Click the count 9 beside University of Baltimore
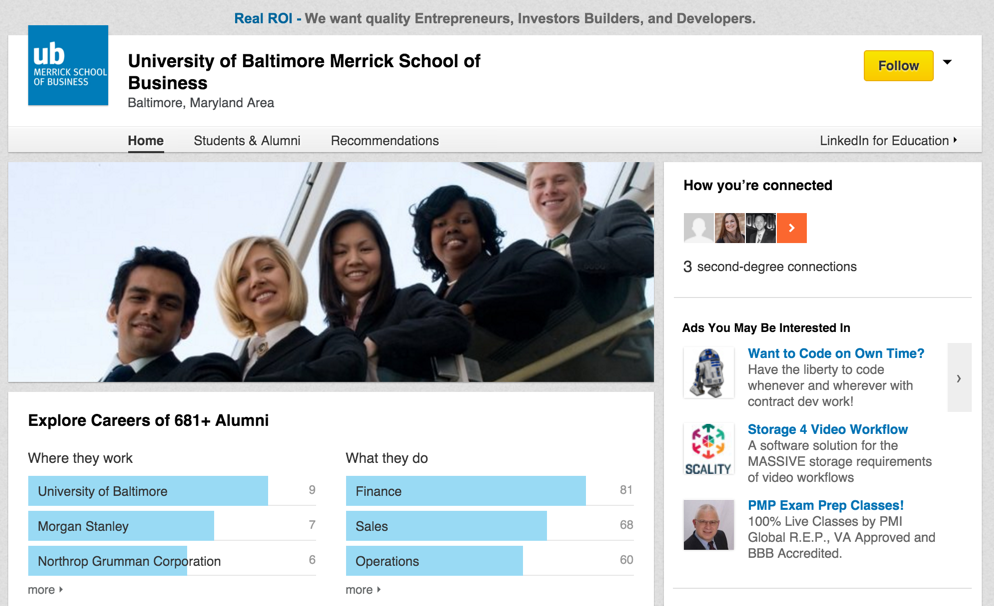 [312, 490]
